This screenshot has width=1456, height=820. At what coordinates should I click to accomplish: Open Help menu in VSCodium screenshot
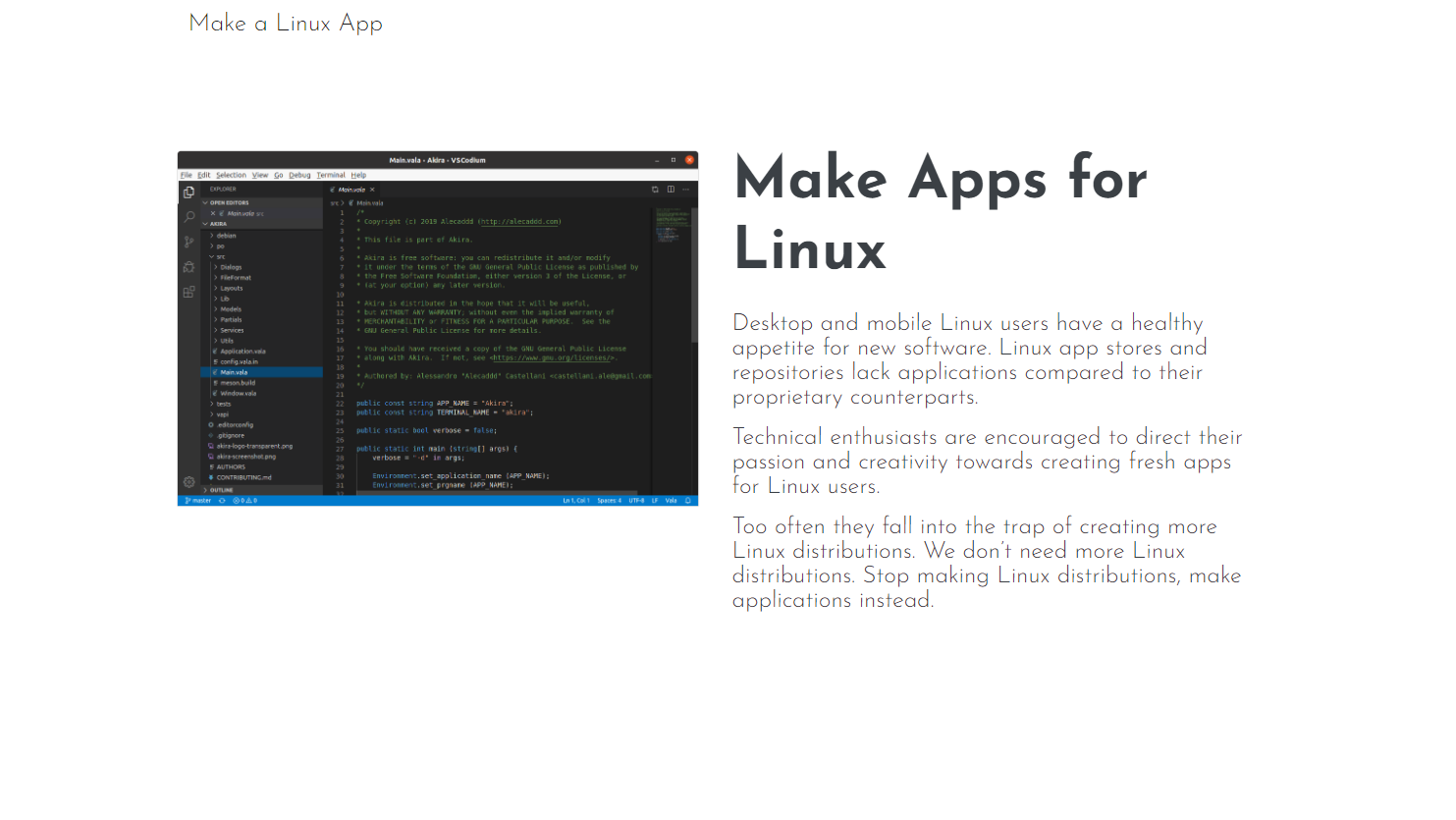tap(358, 175)
